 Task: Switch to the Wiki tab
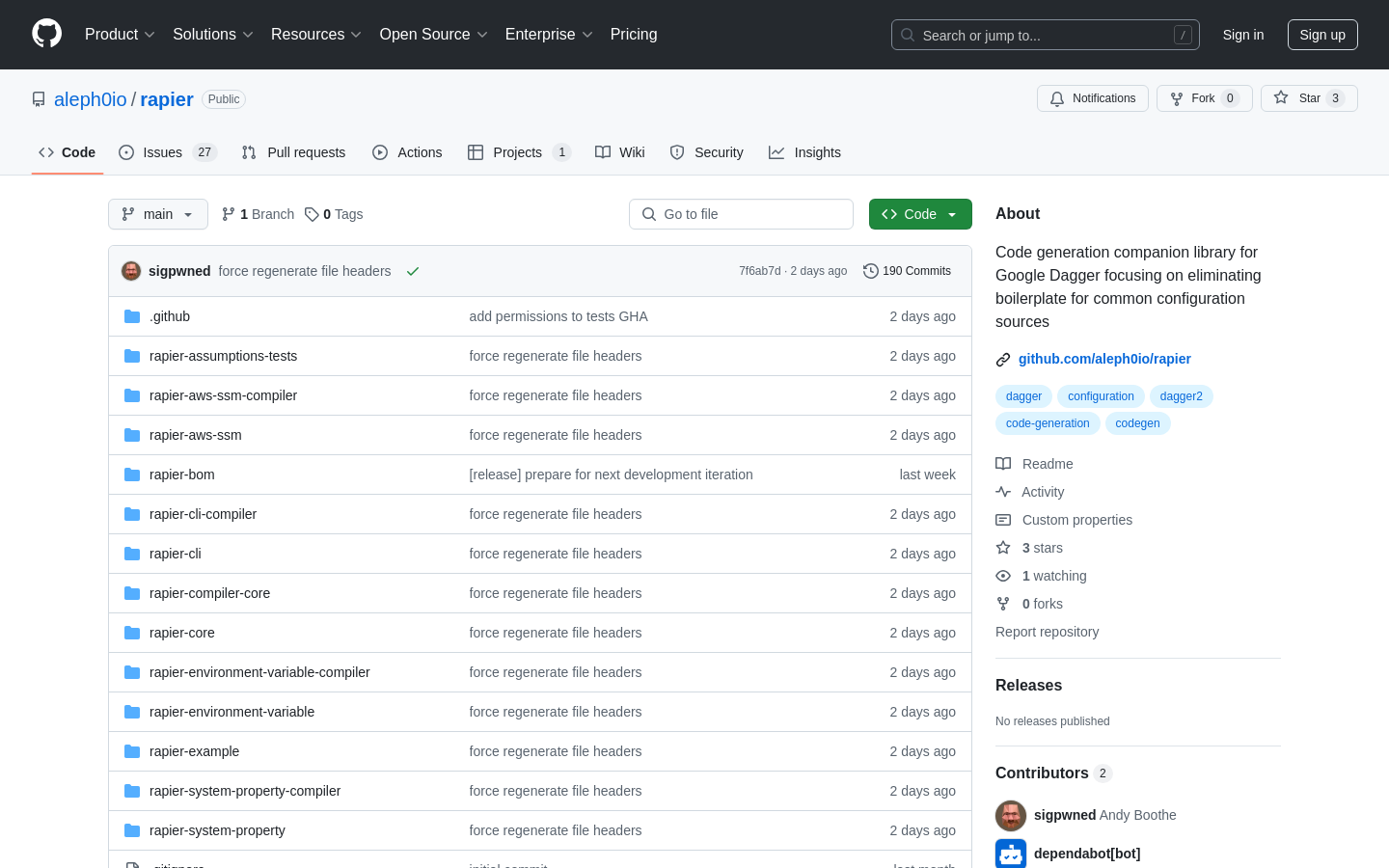(x=620, y=152)
